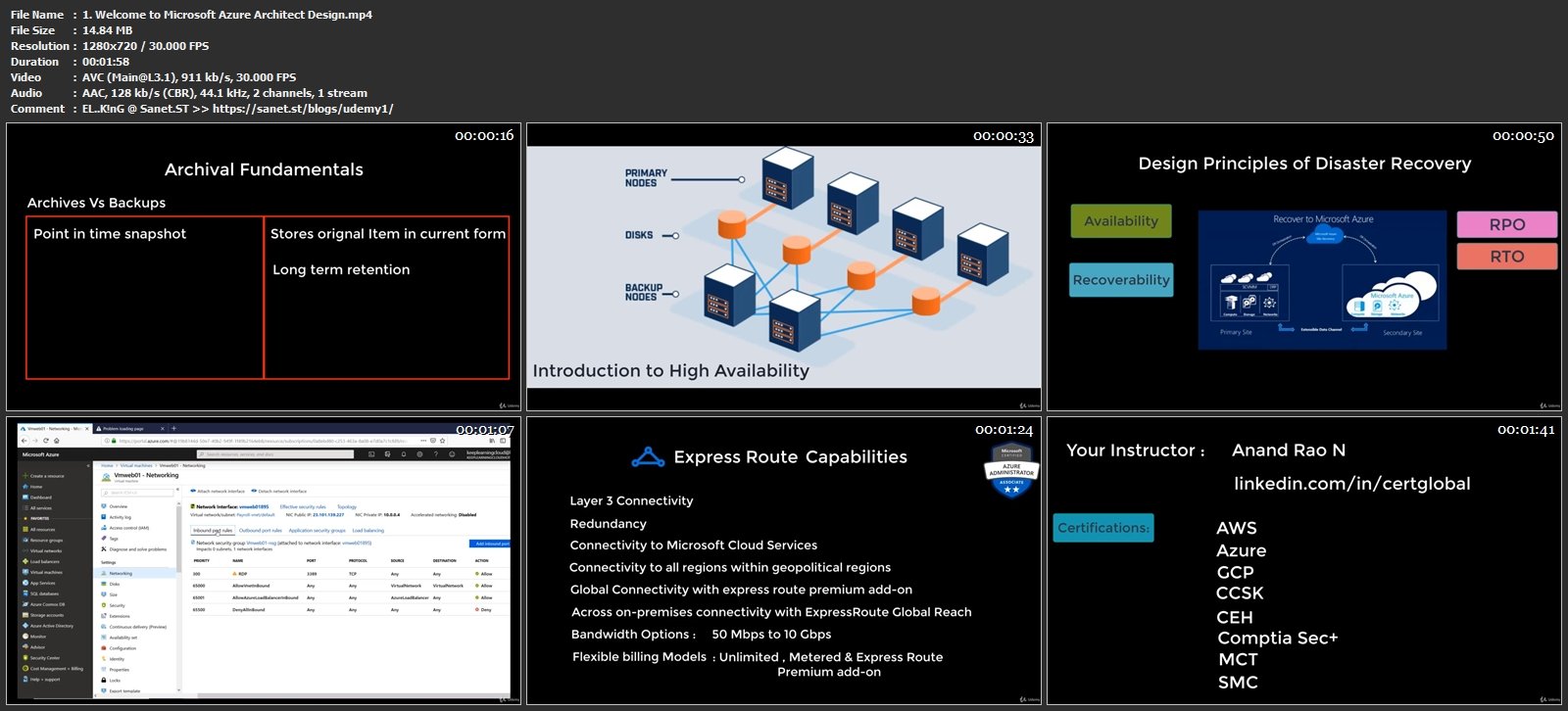Click the Express Route triangle logo

click(648, 457)
